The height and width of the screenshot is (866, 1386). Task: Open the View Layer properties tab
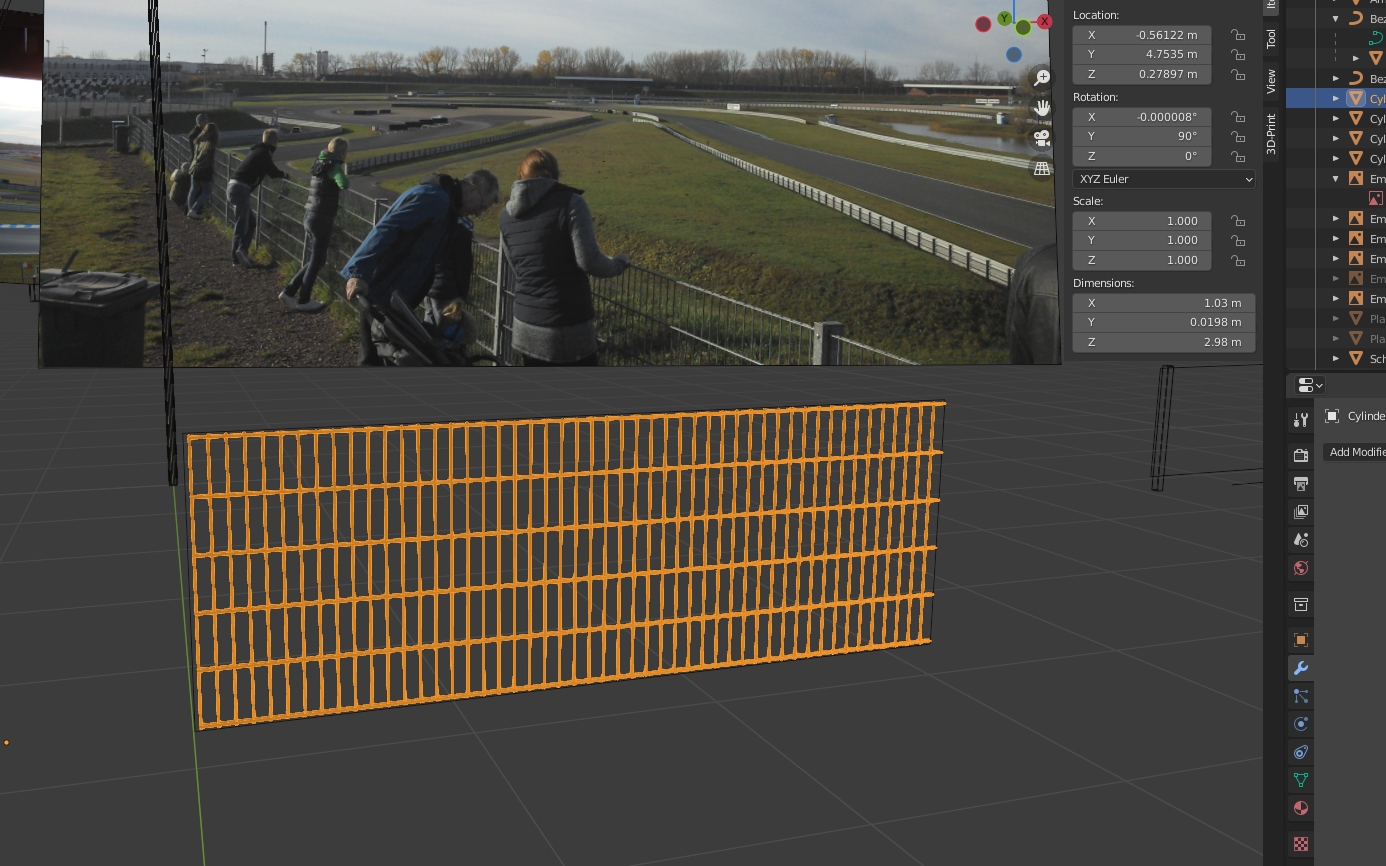tap(1301, 512)
